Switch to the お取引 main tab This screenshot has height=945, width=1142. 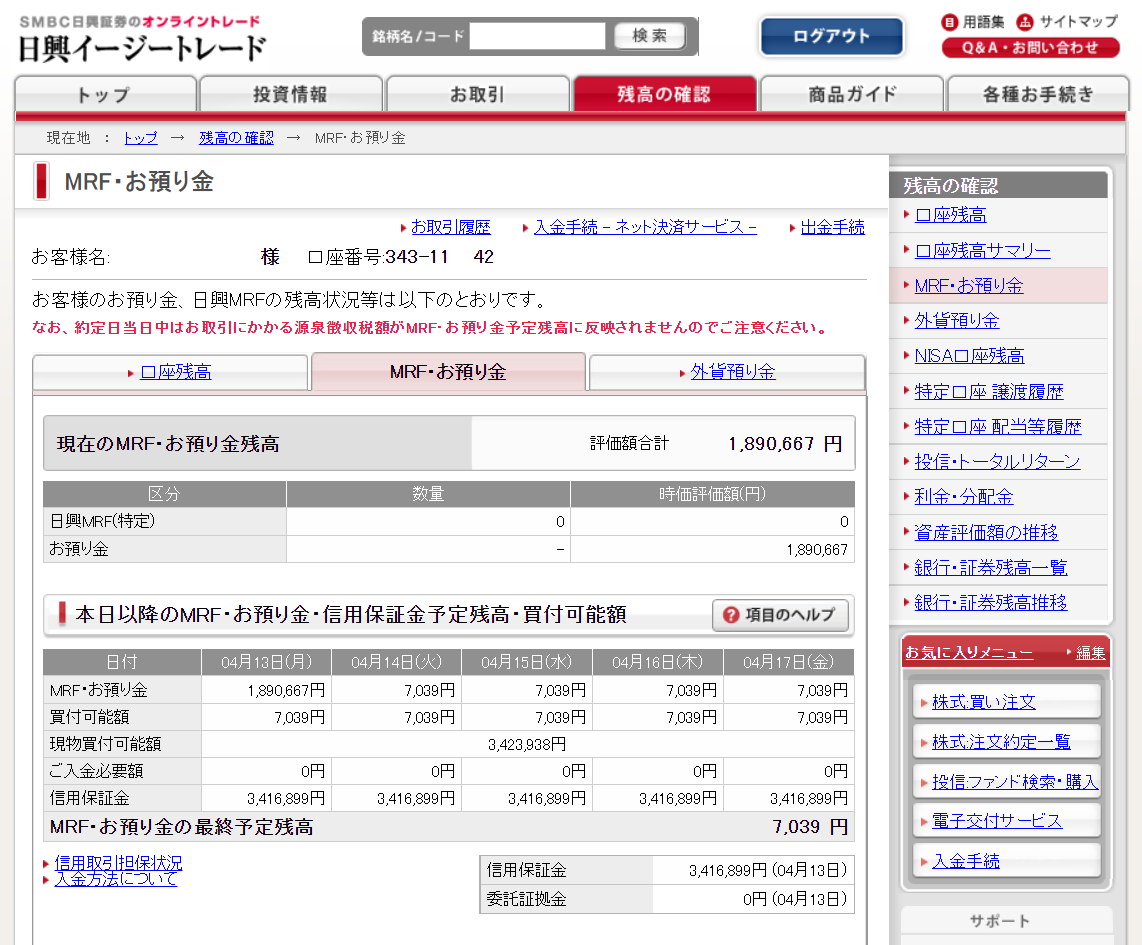click(x=477, y=95)
